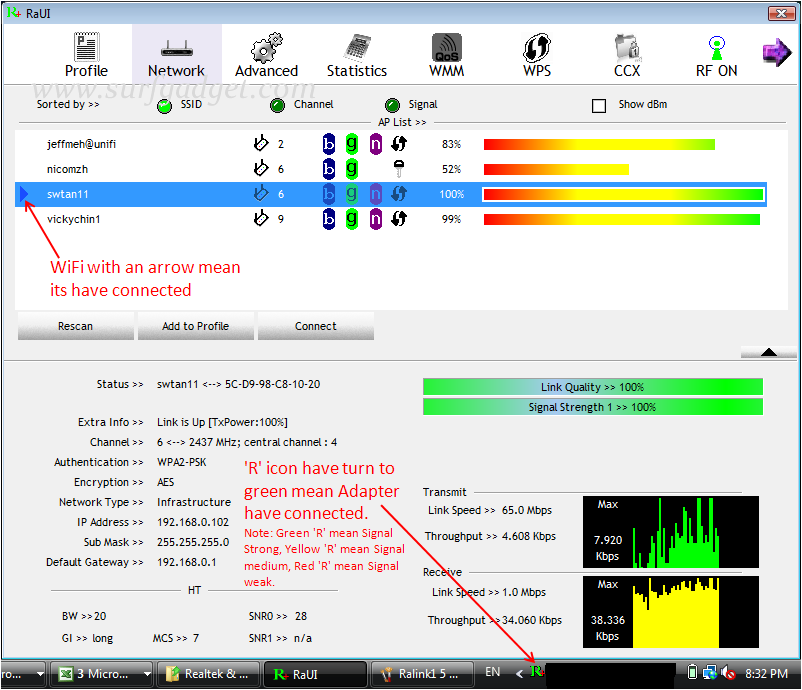Select the vickychin1 network row
This screenshot has width=802, height=690.
point(391,219)
